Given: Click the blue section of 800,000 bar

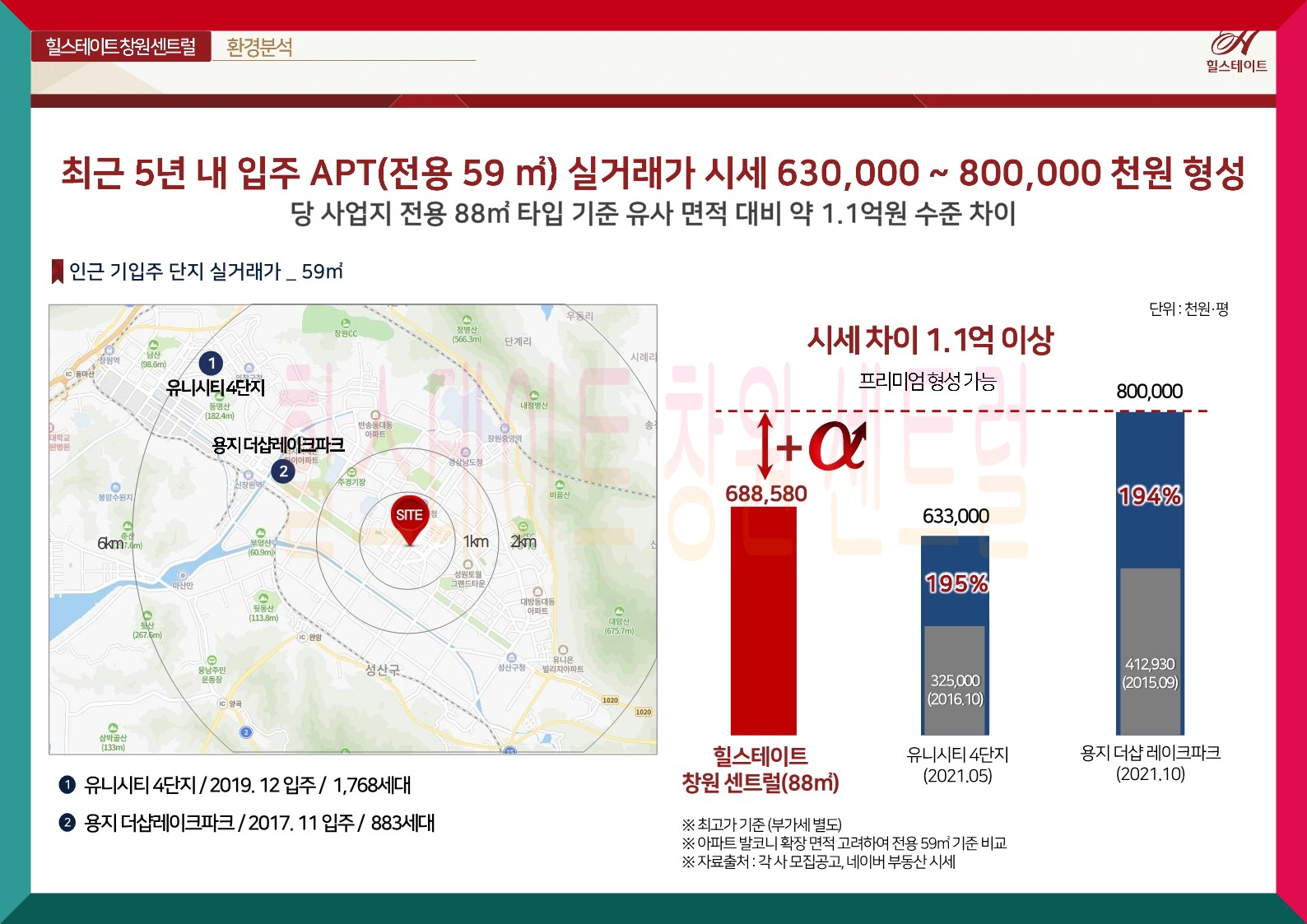Looking at the screenshot, I should click(x=1150, y=490).
